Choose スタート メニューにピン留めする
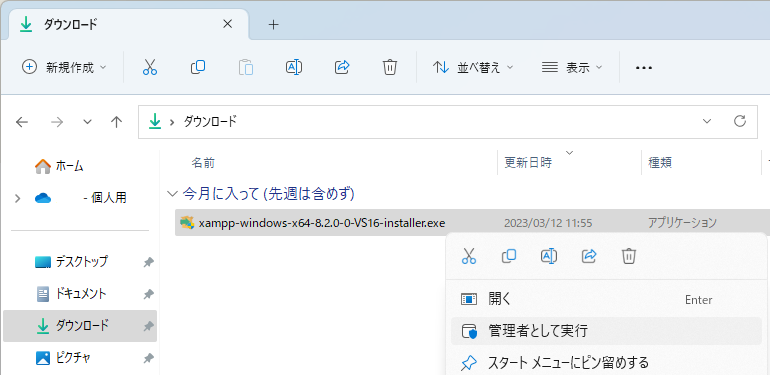 tap(606, 363)
